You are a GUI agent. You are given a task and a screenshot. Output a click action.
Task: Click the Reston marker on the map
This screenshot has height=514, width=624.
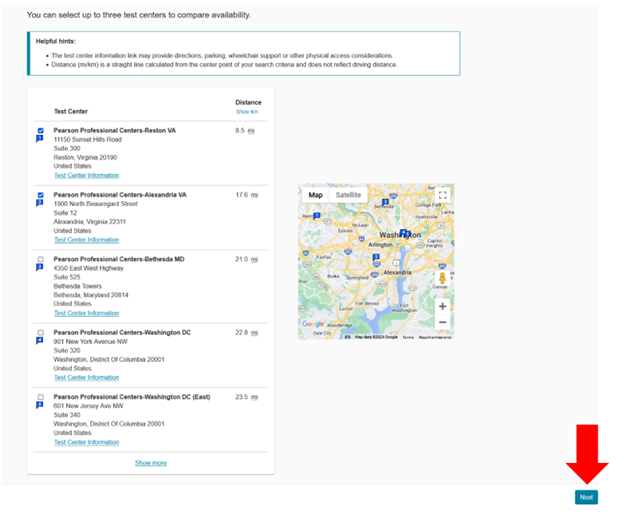317,216
